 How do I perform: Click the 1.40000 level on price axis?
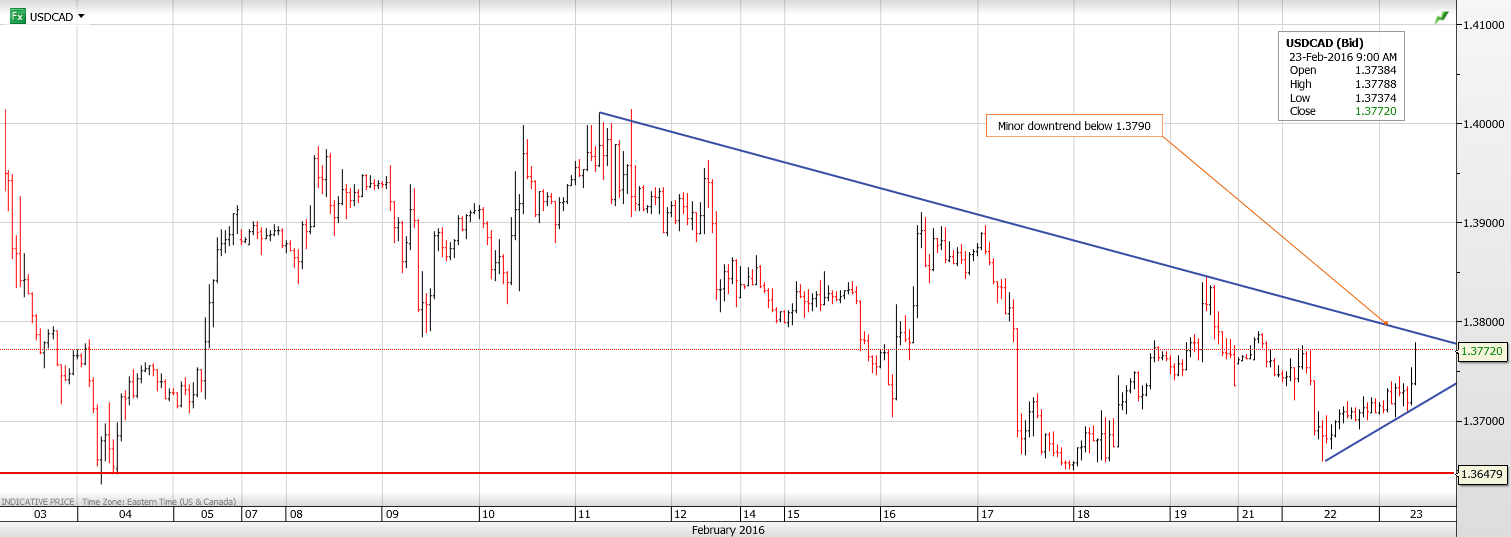pyautogui.click(x=1485, y=124)
